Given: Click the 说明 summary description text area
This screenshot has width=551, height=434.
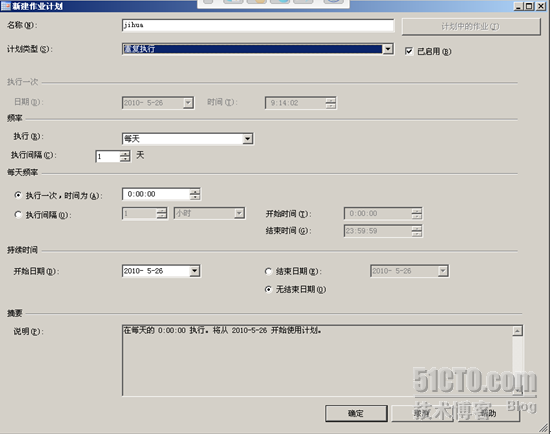Looking at the screenshot, I should click(317, 360).
